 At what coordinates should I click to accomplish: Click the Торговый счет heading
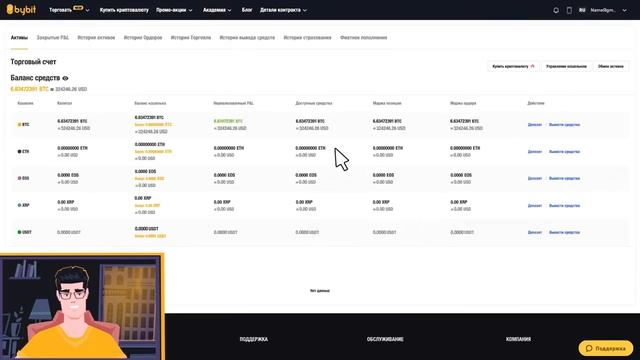point(33,62)
